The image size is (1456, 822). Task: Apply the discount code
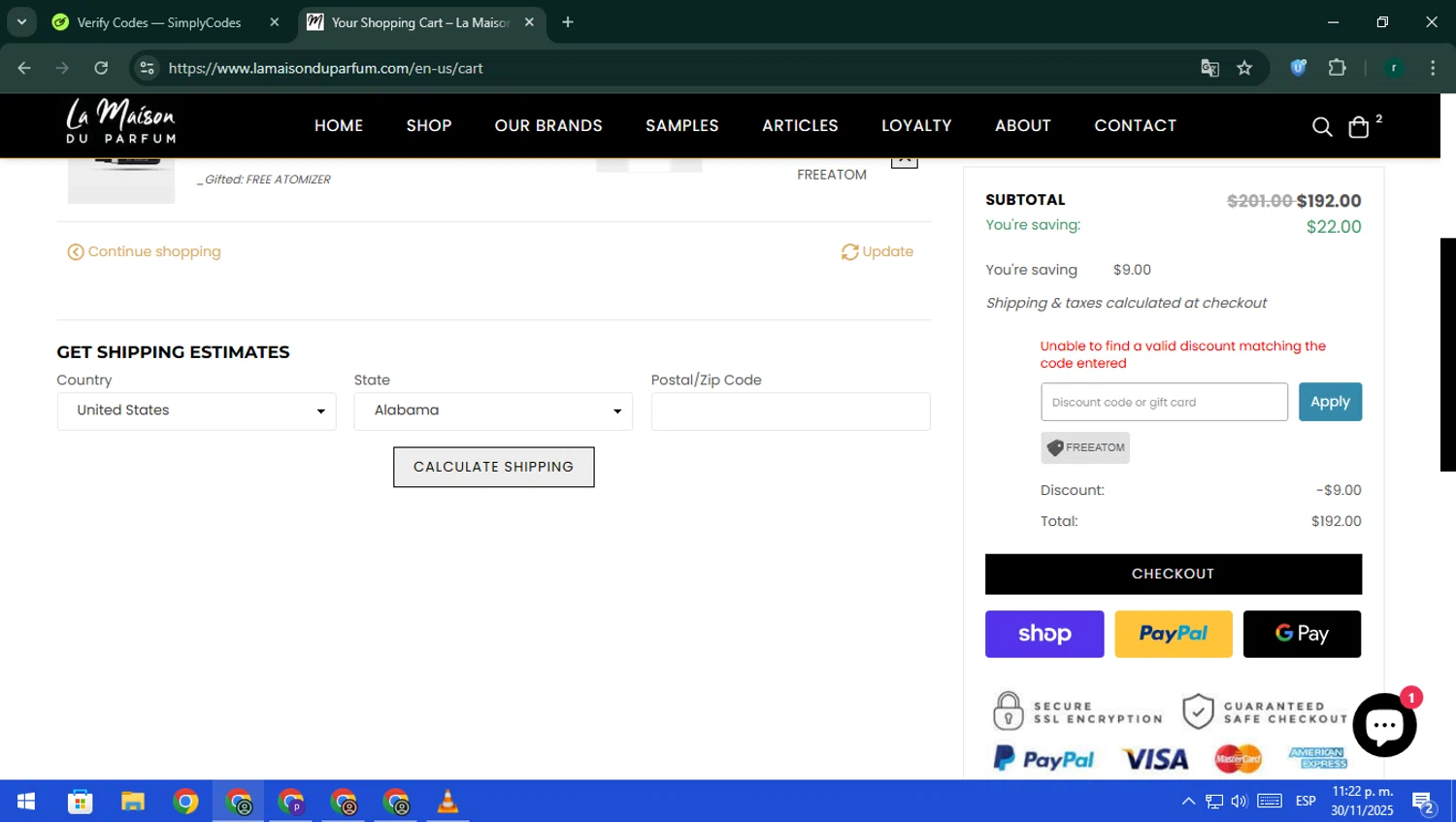pos(1330,402)
